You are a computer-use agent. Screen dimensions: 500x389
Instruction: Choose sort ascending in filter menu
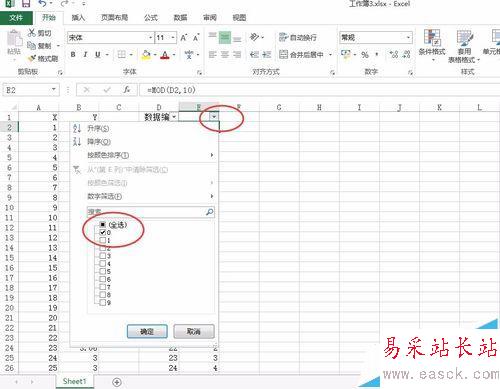point(144,128)
